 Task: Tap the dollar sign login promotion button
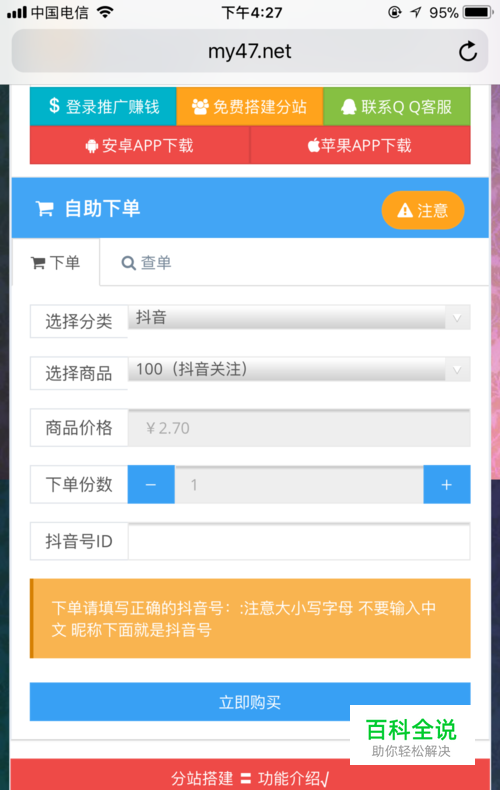tap(103, 106)
